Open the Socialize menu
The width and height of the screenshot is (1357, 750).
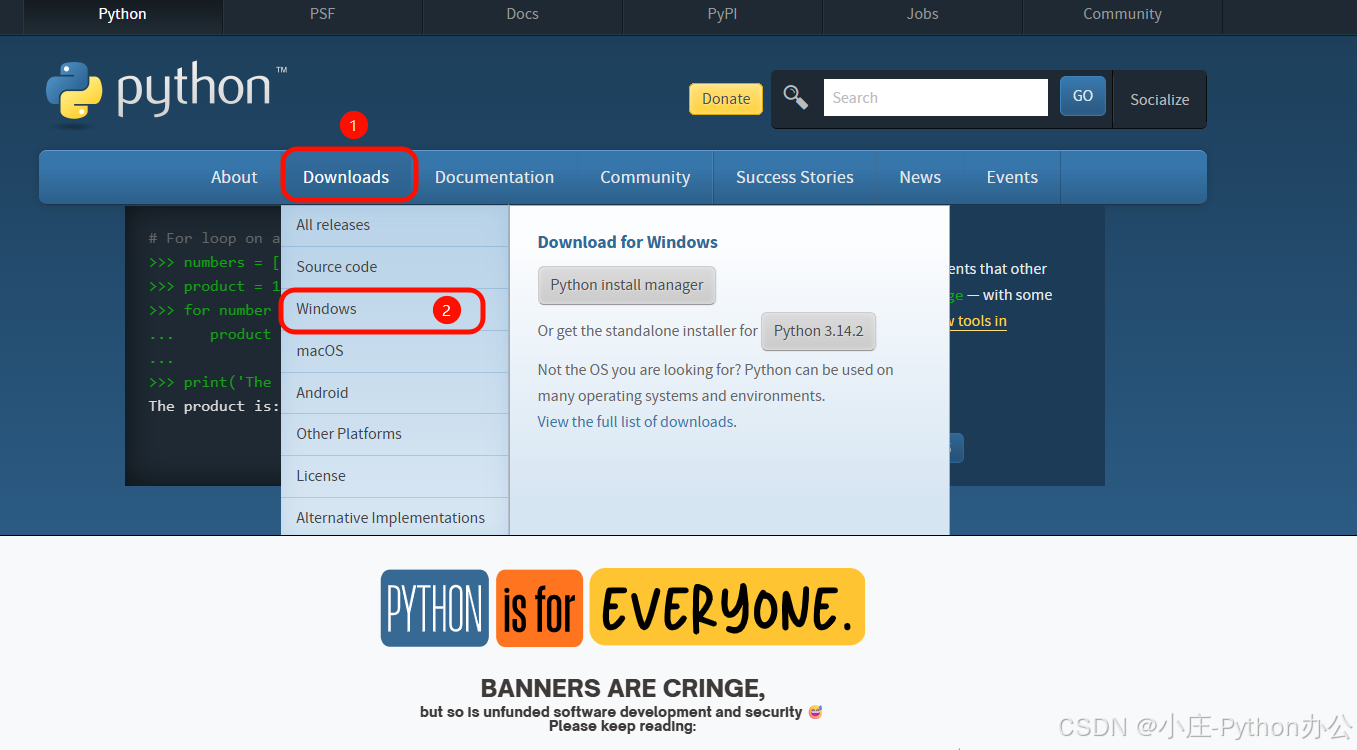point(1159,99)
